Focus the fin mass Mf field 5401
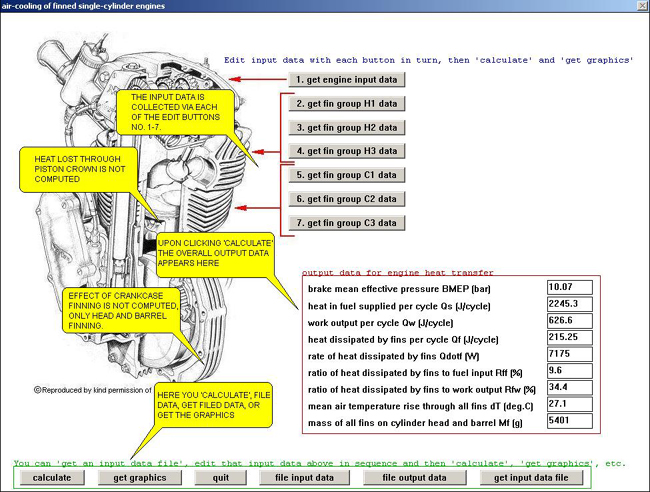Screen dimensions: 650x492 coord(570,421)
